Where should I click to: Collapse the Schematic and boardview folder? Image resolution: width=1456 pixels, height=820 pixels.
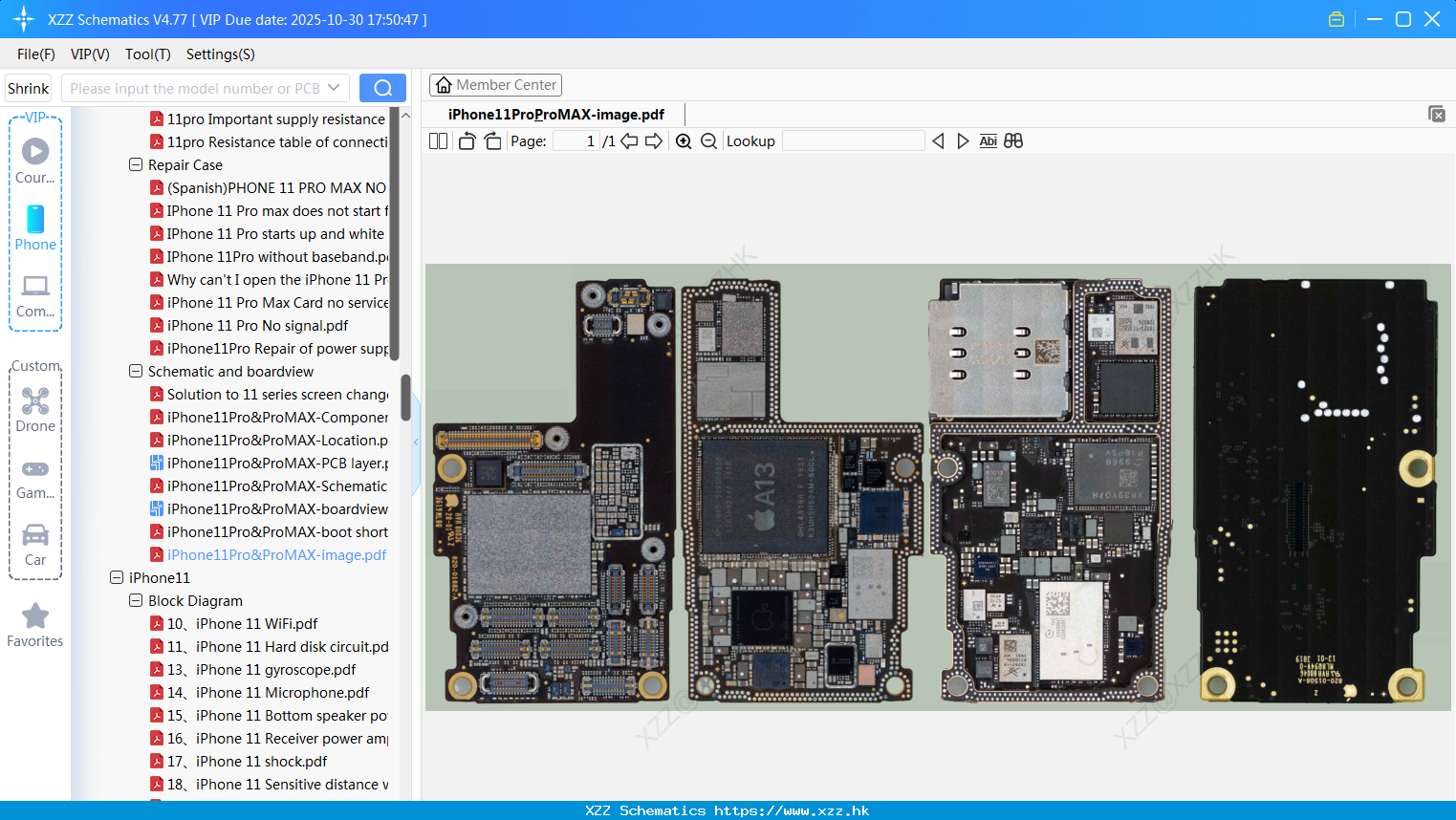pos(136,371)
